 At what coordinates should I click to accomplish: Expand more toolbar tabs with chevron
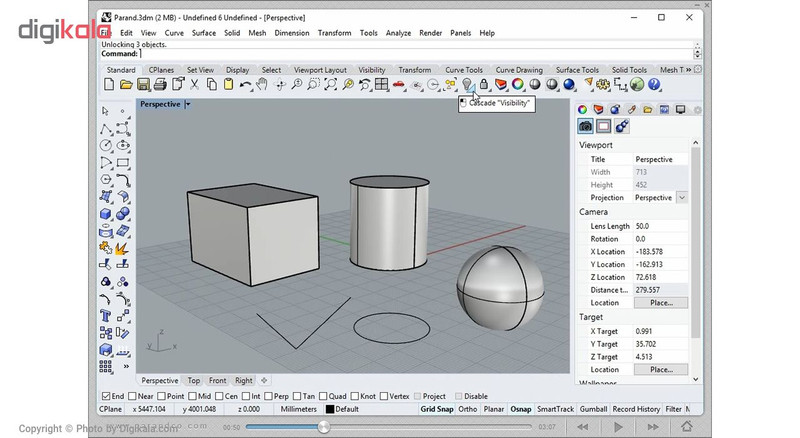688,69
